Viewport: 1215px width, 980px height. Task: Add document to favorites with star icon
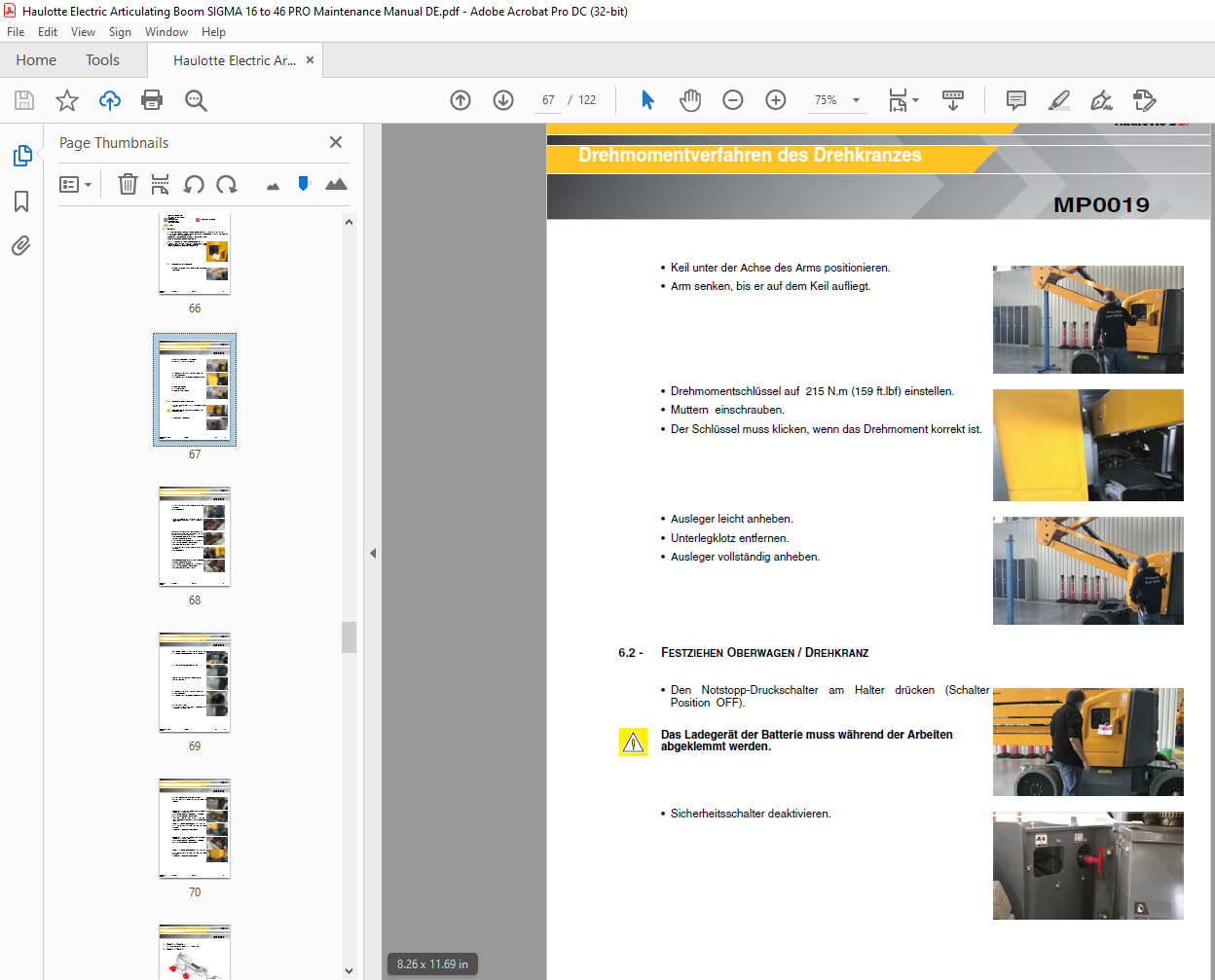[x=67, y=100]
